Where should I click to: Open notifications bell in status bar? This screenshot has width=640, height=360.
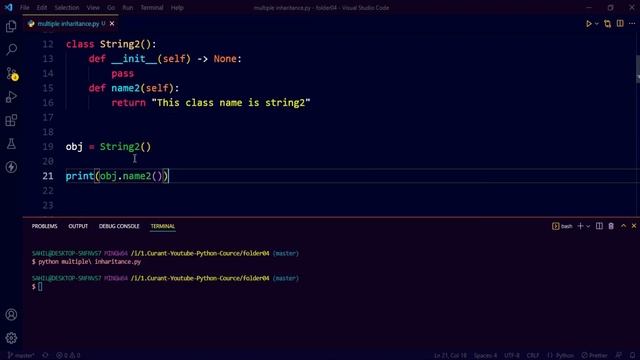click(632, 356)
